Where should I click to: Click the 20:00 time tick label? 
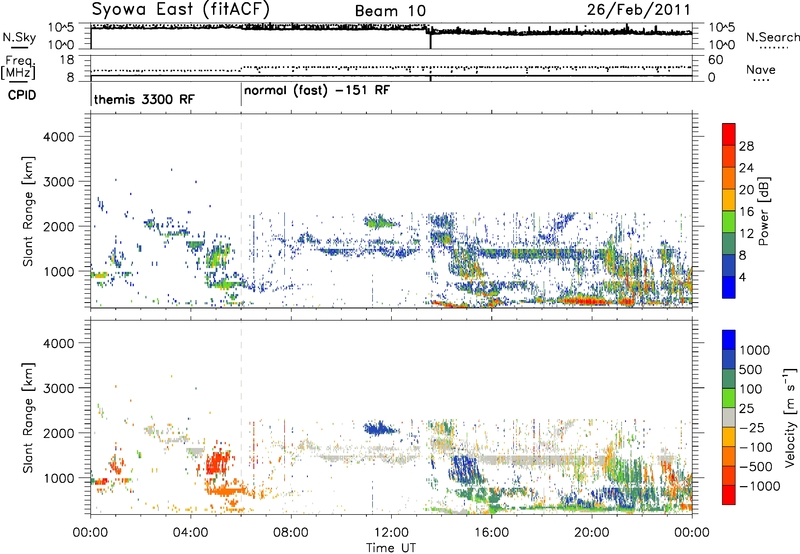591,533
